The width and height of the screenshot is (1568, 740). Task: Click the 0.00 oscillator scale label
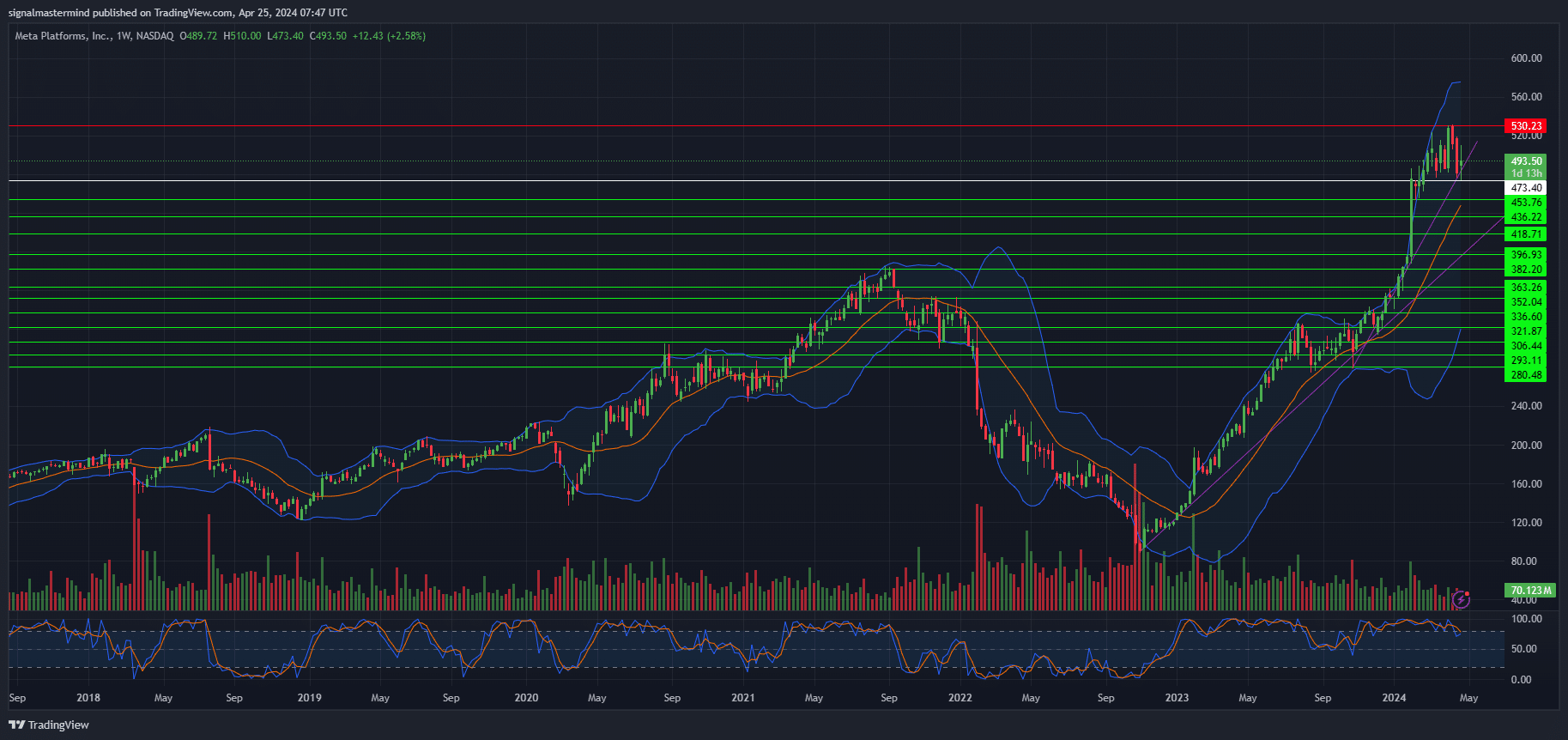coord(1521,680)
